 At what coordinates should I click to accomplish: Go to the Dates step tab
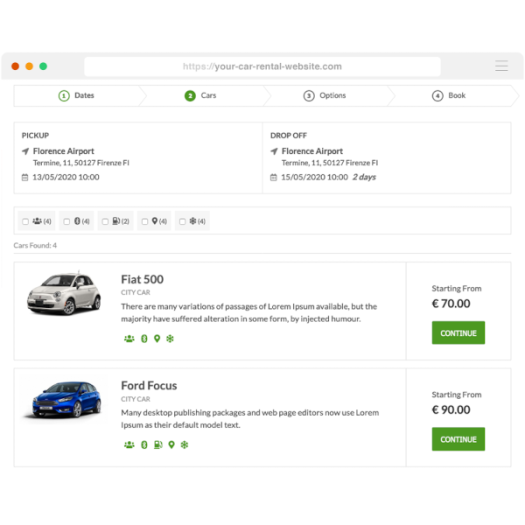pyautogui.click(x=76, y=96)
